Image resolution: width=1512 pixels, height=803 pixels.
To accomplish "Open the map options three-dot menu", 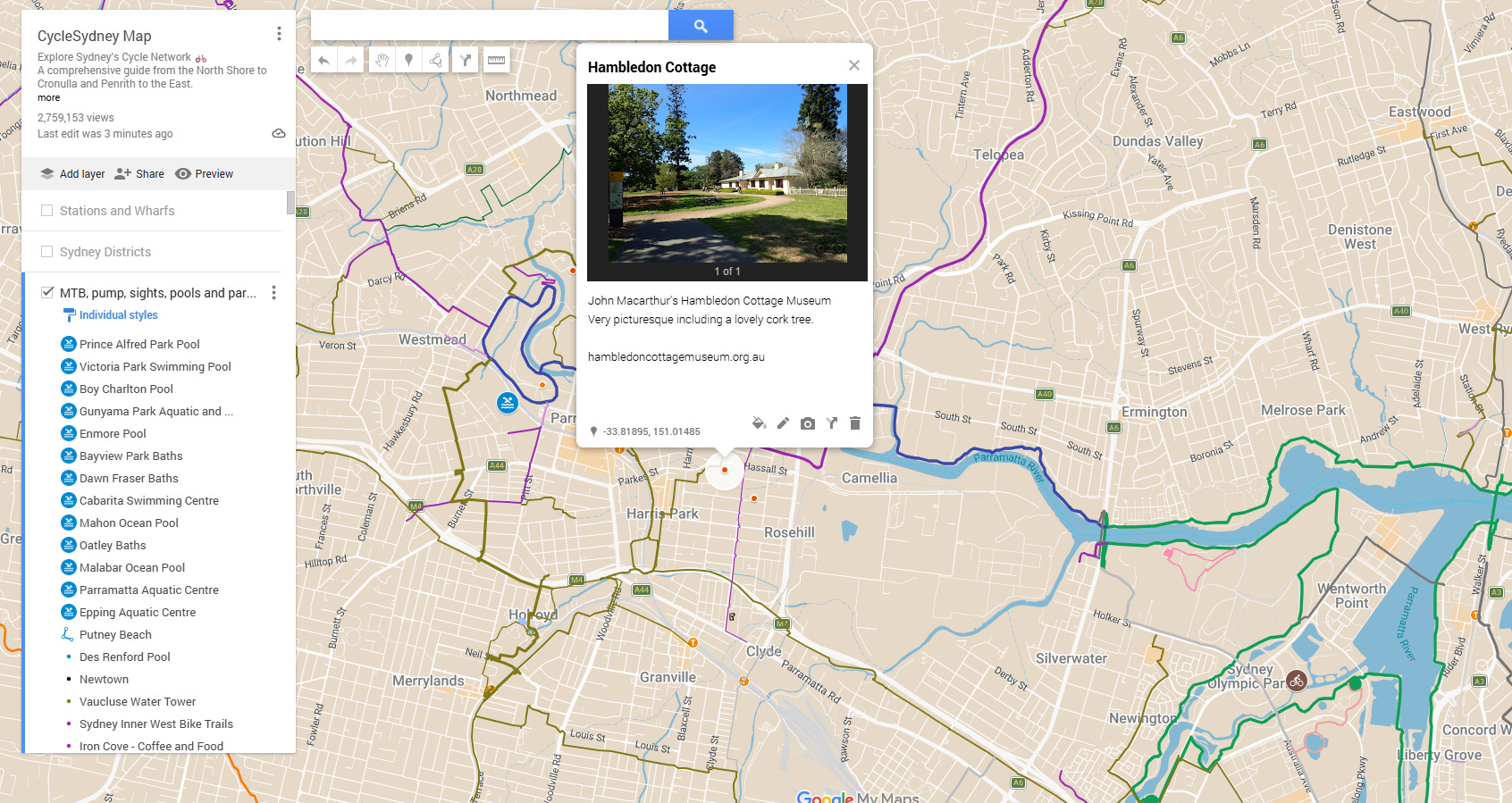I will [x=279, y=34].
